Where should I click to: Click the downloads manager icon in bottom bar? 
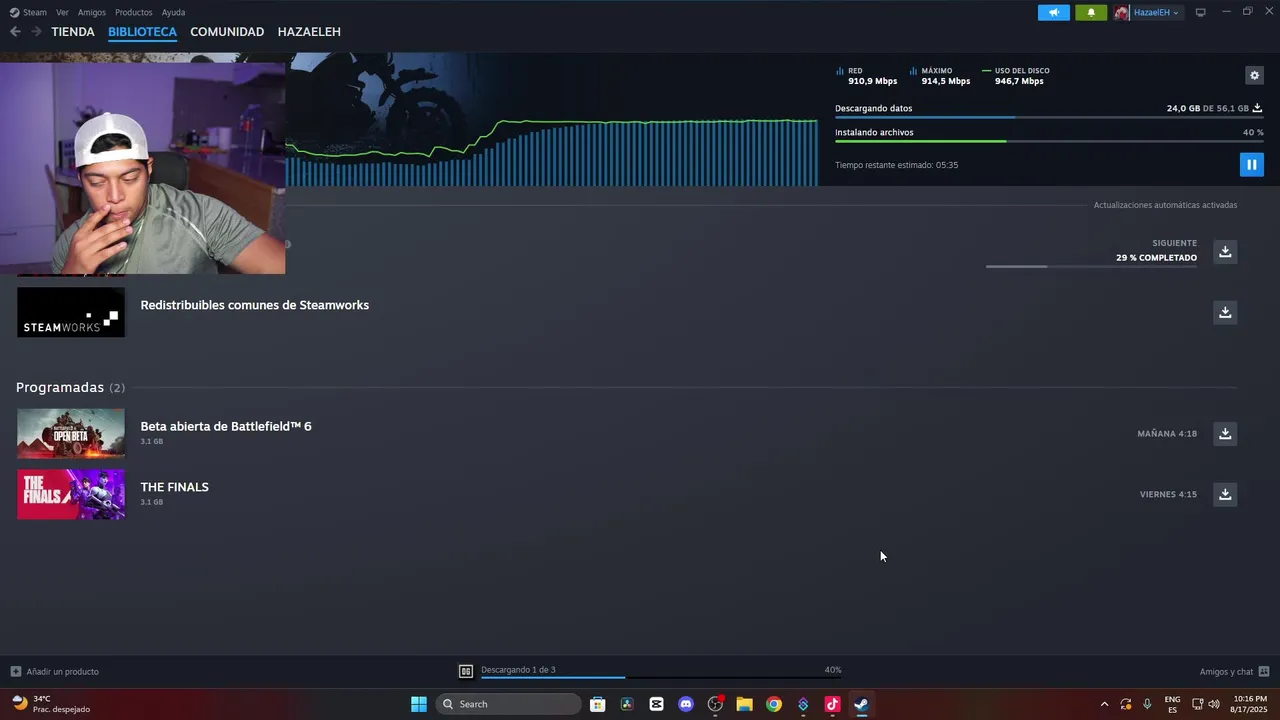click(466, 671)
